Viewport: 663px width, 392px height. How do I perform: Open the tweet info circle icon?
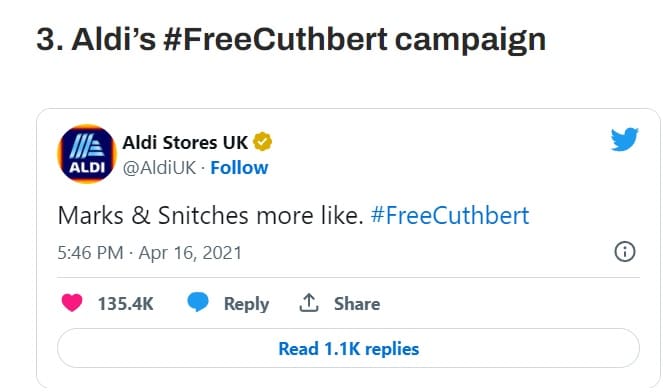point(625,252)
